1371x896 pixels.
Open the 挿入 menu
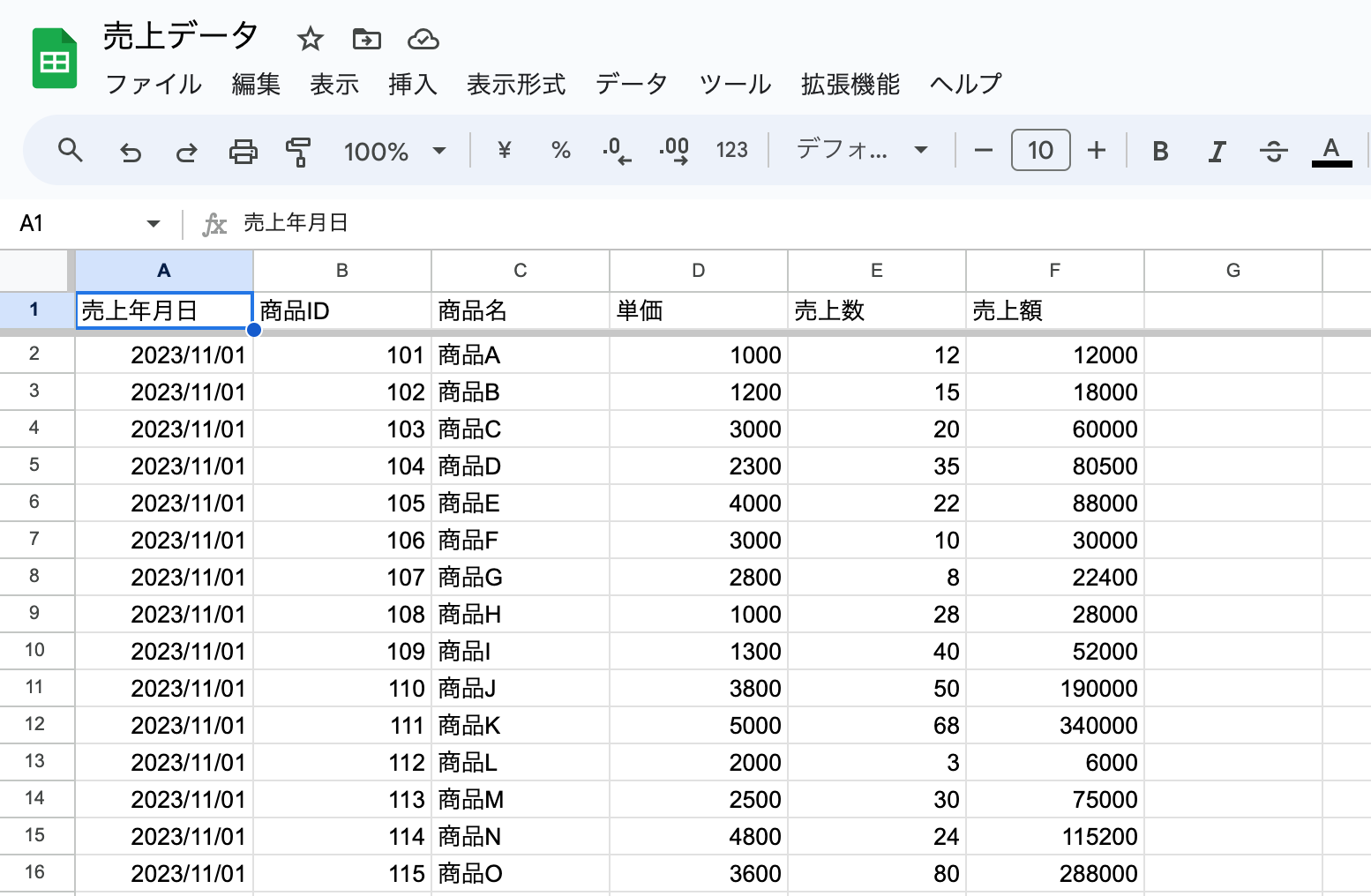click(x=413, y=85)
